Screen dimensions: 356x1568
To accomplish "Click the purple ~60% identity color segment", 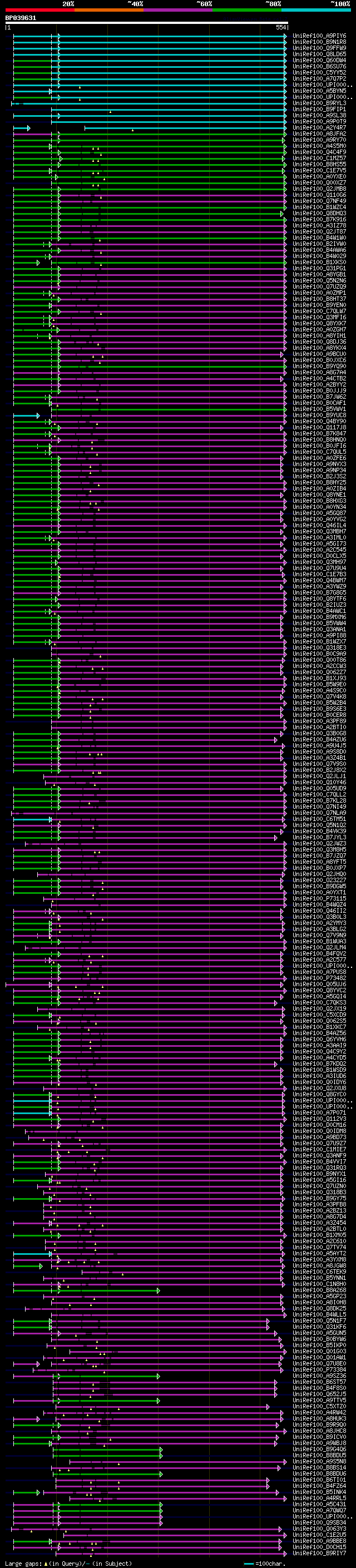I will click(x=177, y=10).
